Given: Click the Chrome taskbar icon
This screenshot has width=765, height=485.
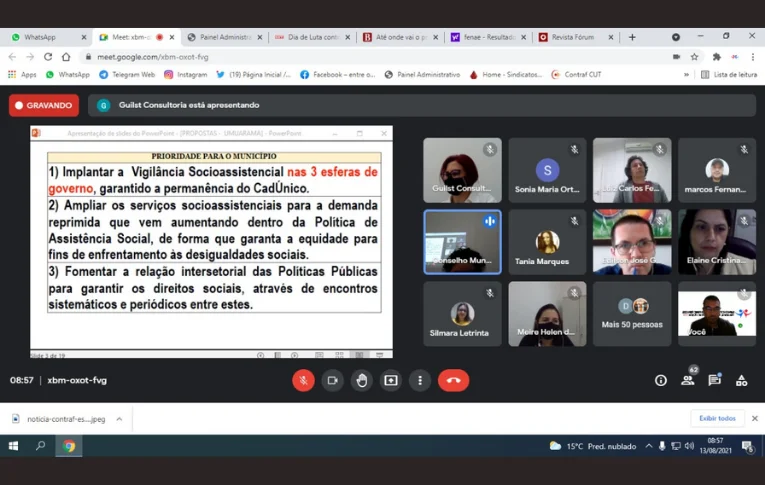Looking at the screenshot, I should pyautogui.click(x=69, y=446).
